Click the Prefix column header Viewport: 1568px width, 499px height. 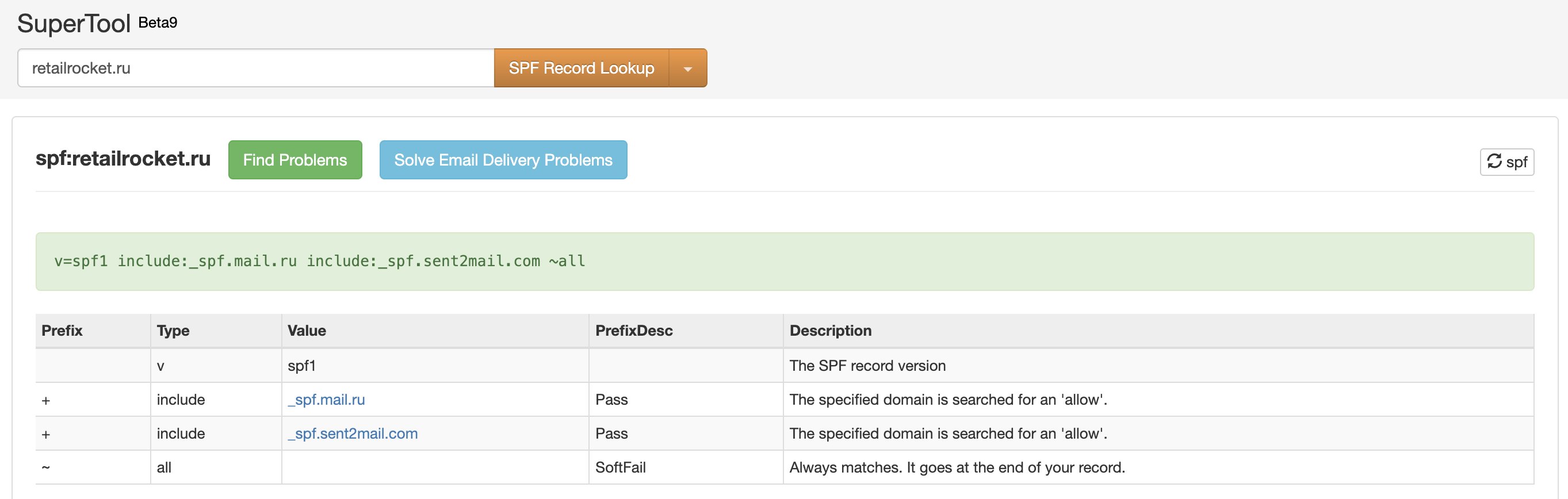[x=62, y=331]
